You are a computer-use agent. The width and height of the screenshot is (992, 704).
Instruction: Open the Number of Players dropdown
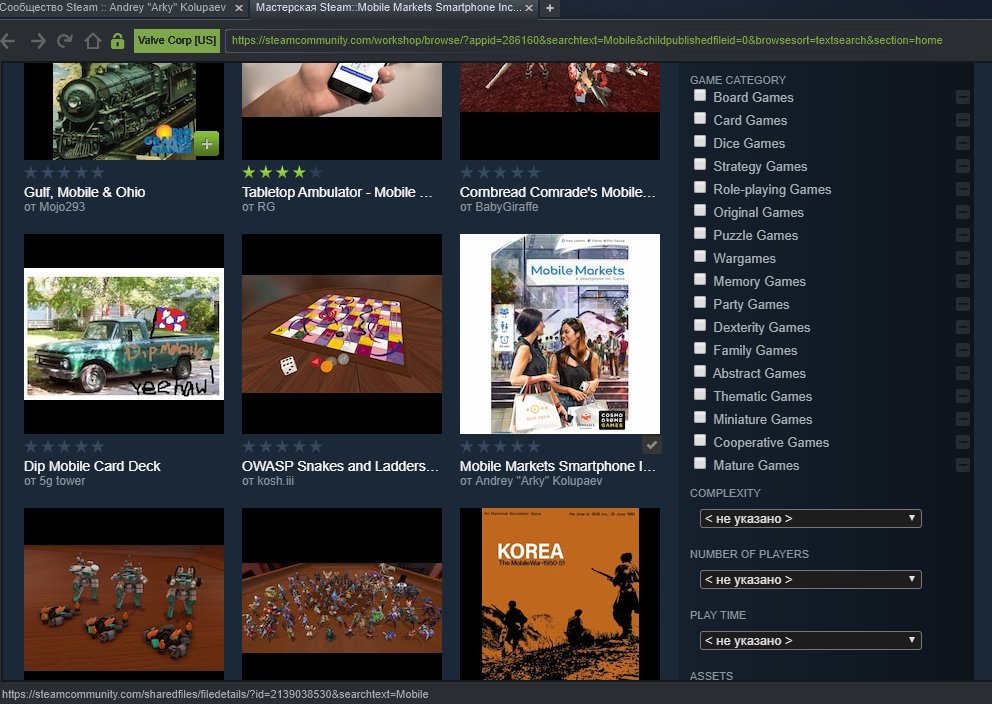810,579
